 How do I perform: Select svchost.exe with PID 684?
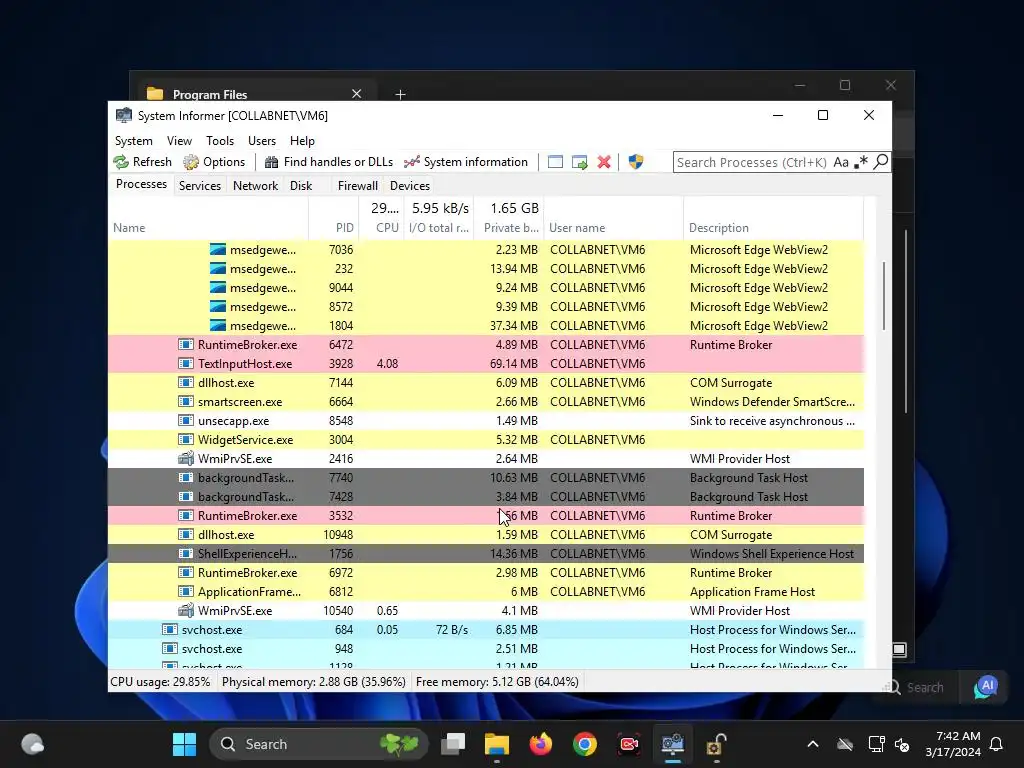[486, 630]
